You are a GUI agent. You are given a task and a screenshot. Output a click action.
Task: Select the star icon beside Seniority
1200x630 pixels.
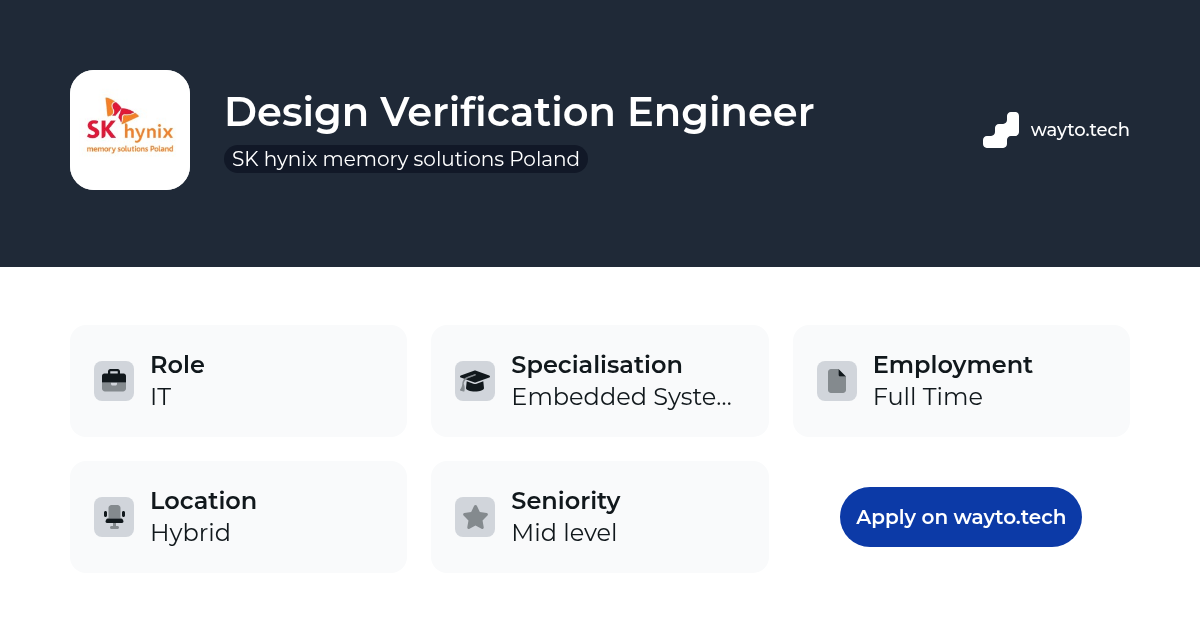(475, 517)
